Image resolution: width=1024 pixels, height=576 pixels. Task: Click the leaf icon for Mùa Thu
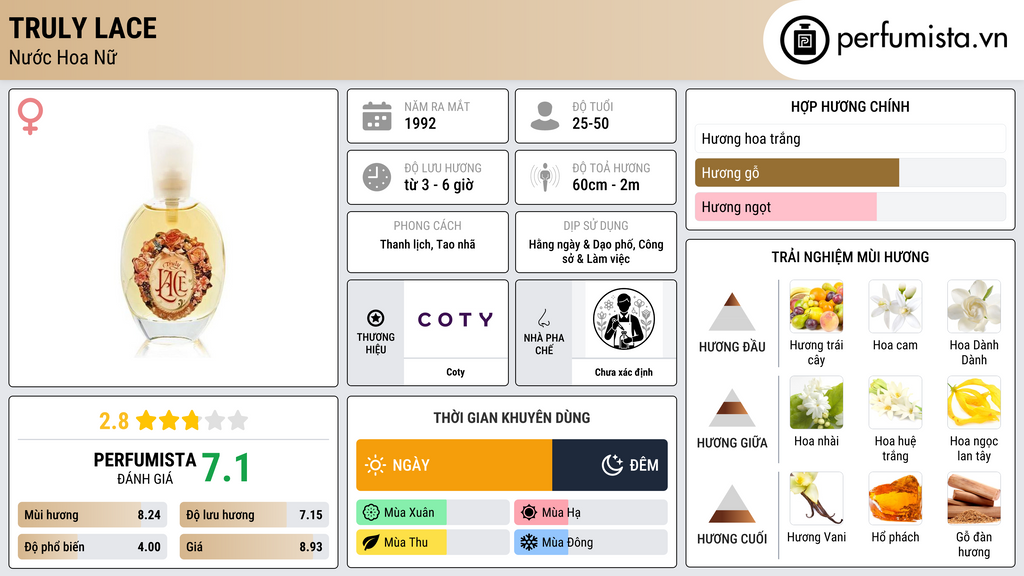coord(371,542)
